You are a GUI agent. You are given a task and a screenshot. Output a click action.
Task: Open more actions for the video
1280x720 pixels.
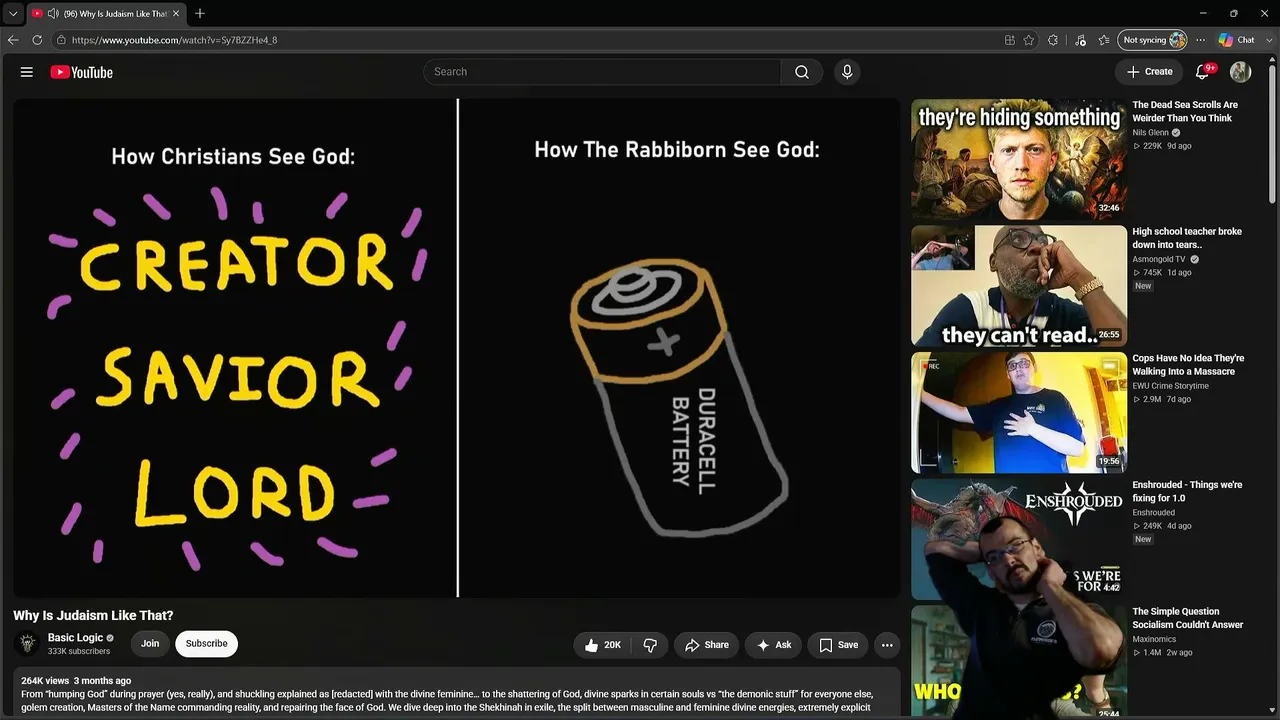point(887,645)
